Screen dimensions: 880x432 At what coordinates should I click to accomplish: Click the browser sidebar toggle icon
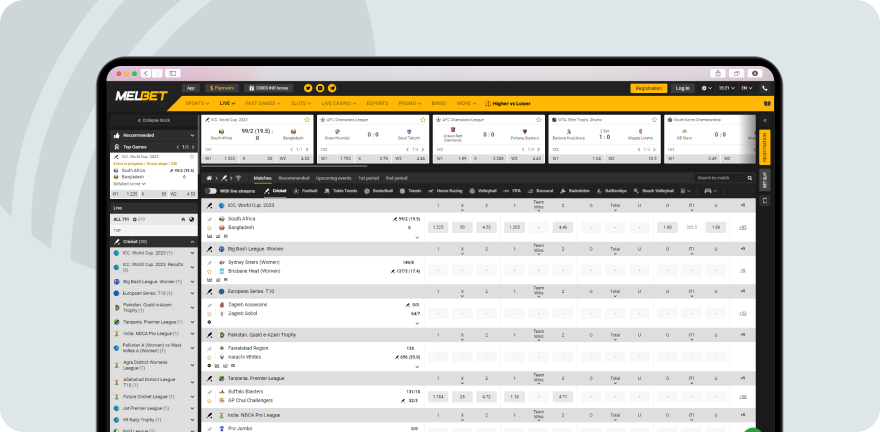point(173,73)
